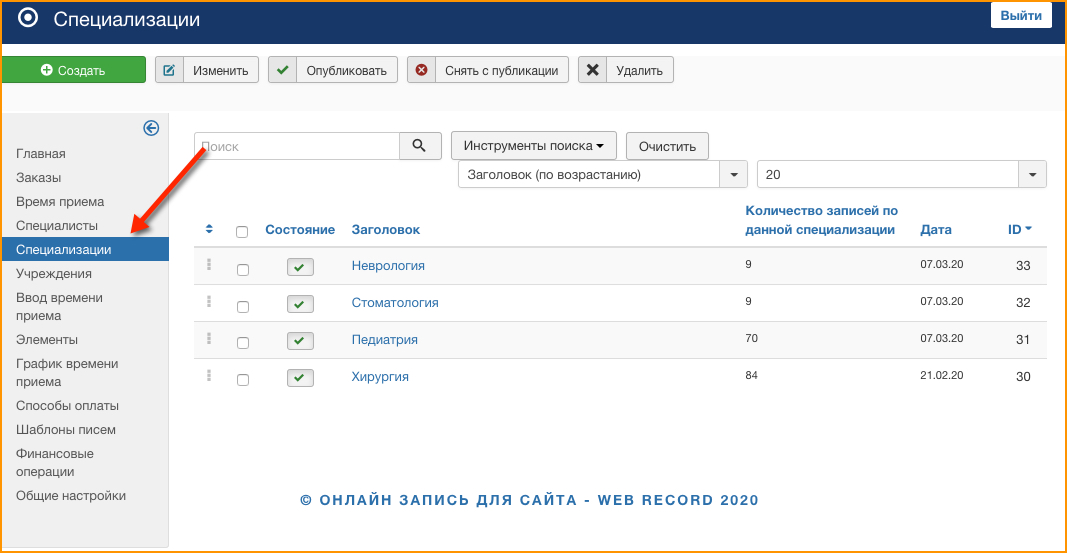This screenshot has height=553, width=1067.
Task: Click the circular logo icon beside Специализации title
Action: pos(28,18)
